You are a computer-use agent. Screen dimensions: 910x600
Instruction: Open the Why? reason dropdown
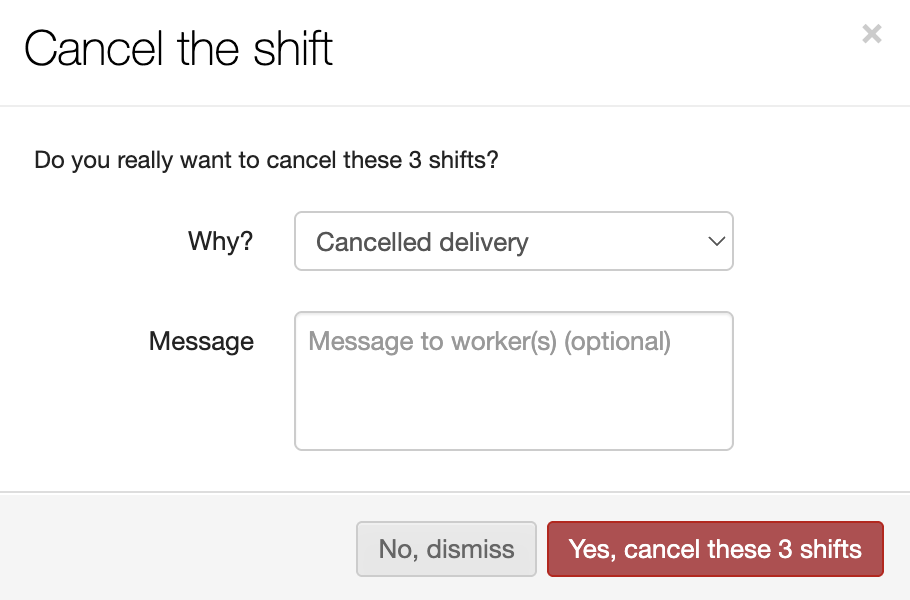(x=513, y=241)
